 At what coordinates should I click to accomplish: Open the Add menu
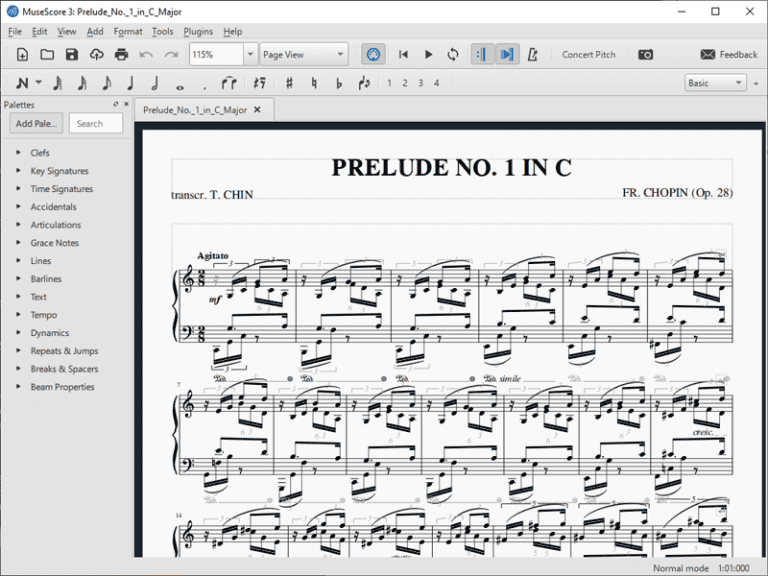[95, 31]
